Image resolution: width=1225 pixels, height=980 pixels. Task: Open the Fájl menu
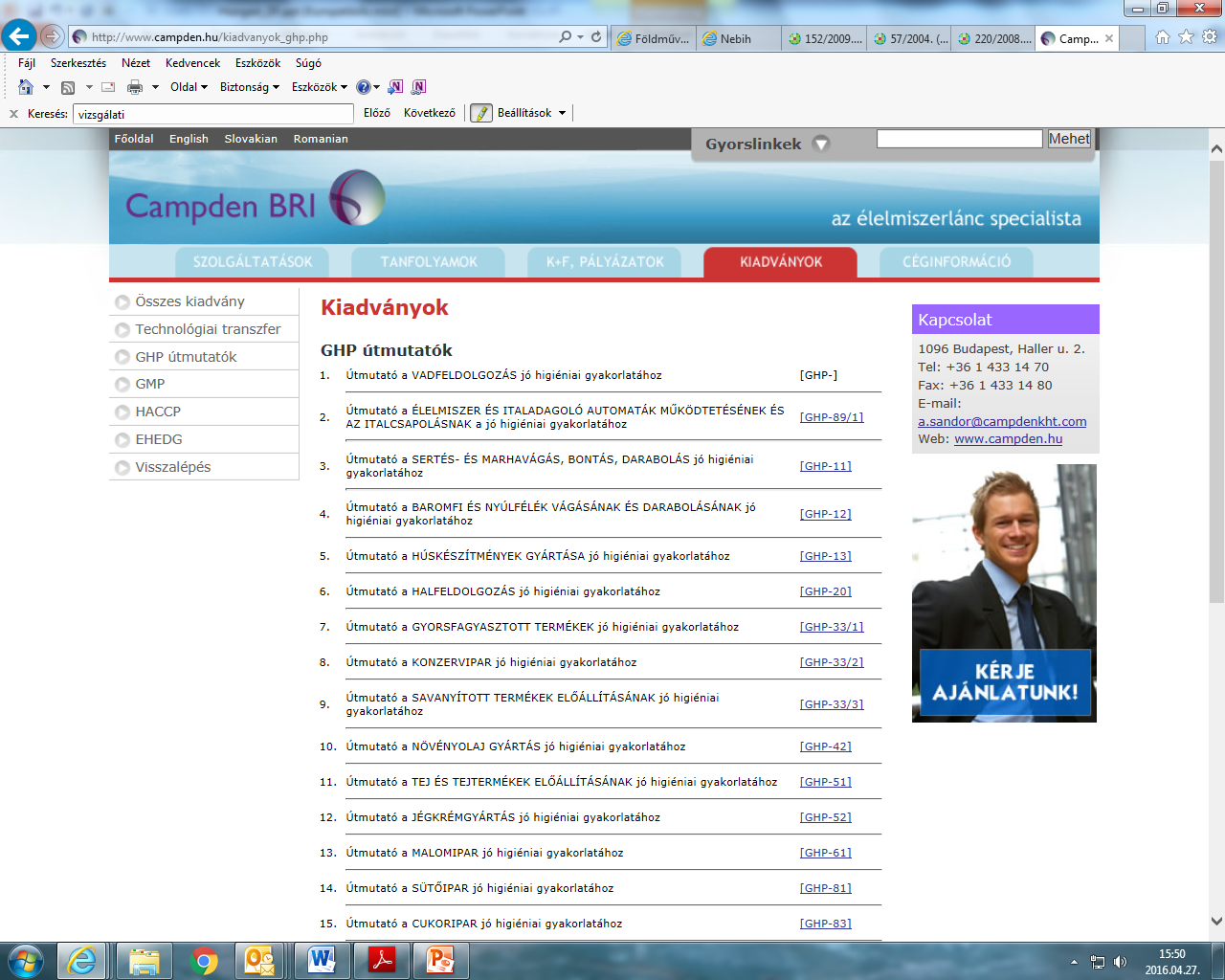click(27, 63)
